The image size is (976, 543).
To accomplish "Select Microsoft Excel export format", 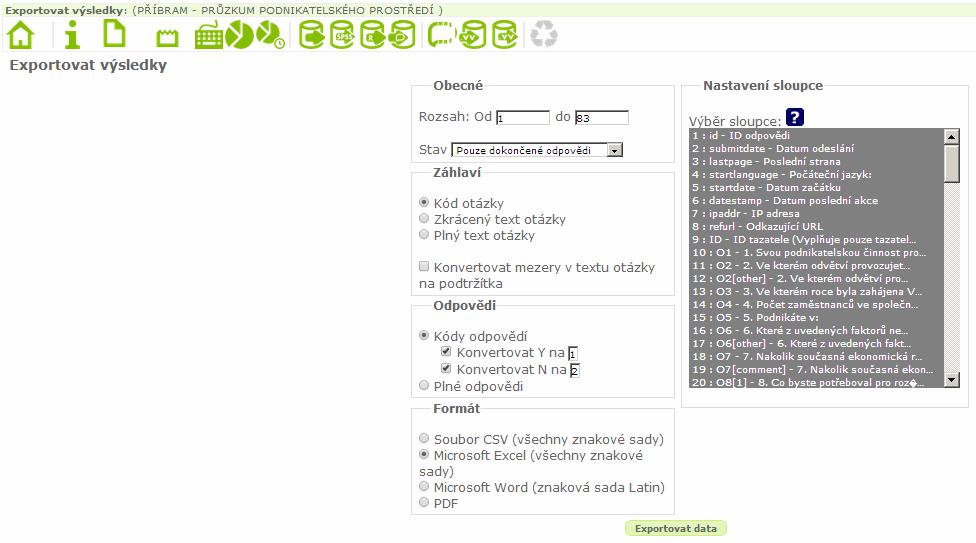I will coord(424,455).
